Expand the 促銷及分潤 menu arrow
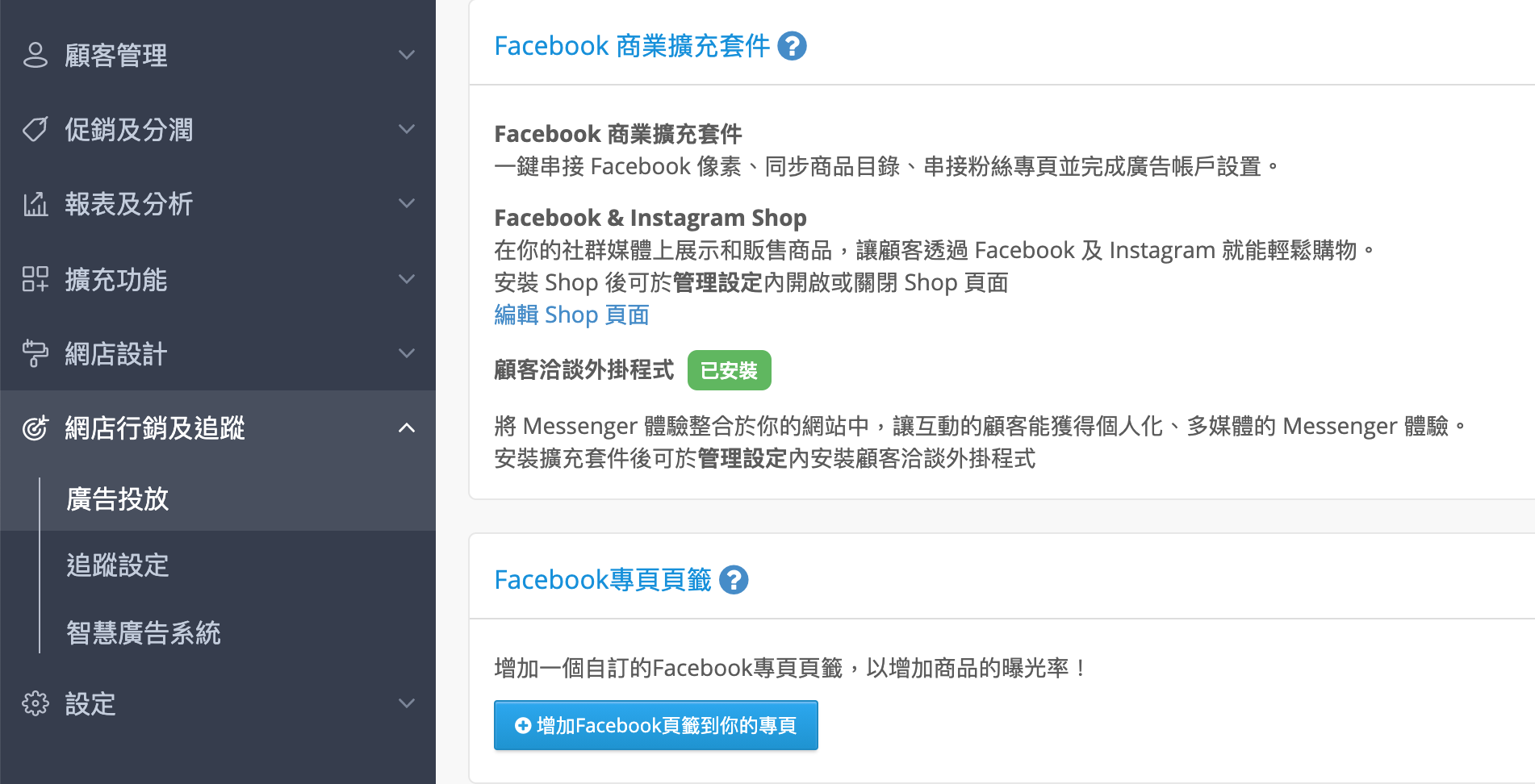The height and width of the screenshot is (784, 1535). pyautogui.click(x=407, y=129)
